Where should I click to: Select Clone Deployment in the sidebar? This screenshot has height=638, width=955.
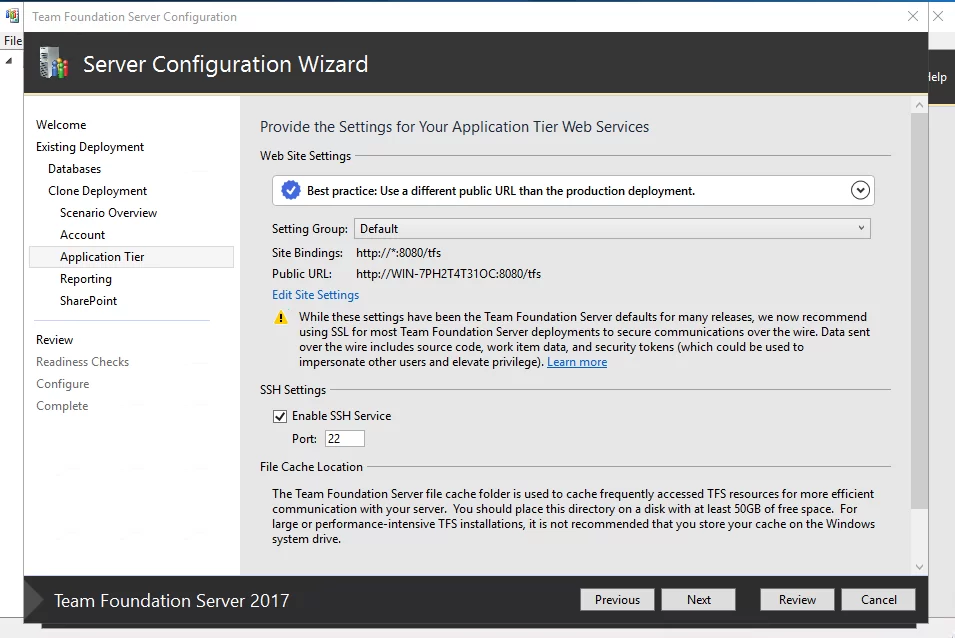tap(97, 191)
